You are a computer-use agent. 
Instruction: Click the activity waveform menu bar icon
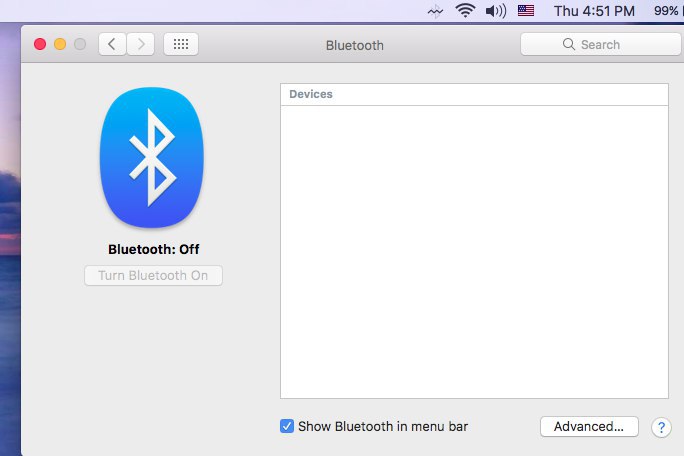pyautogui.click(x=435, y=12)
